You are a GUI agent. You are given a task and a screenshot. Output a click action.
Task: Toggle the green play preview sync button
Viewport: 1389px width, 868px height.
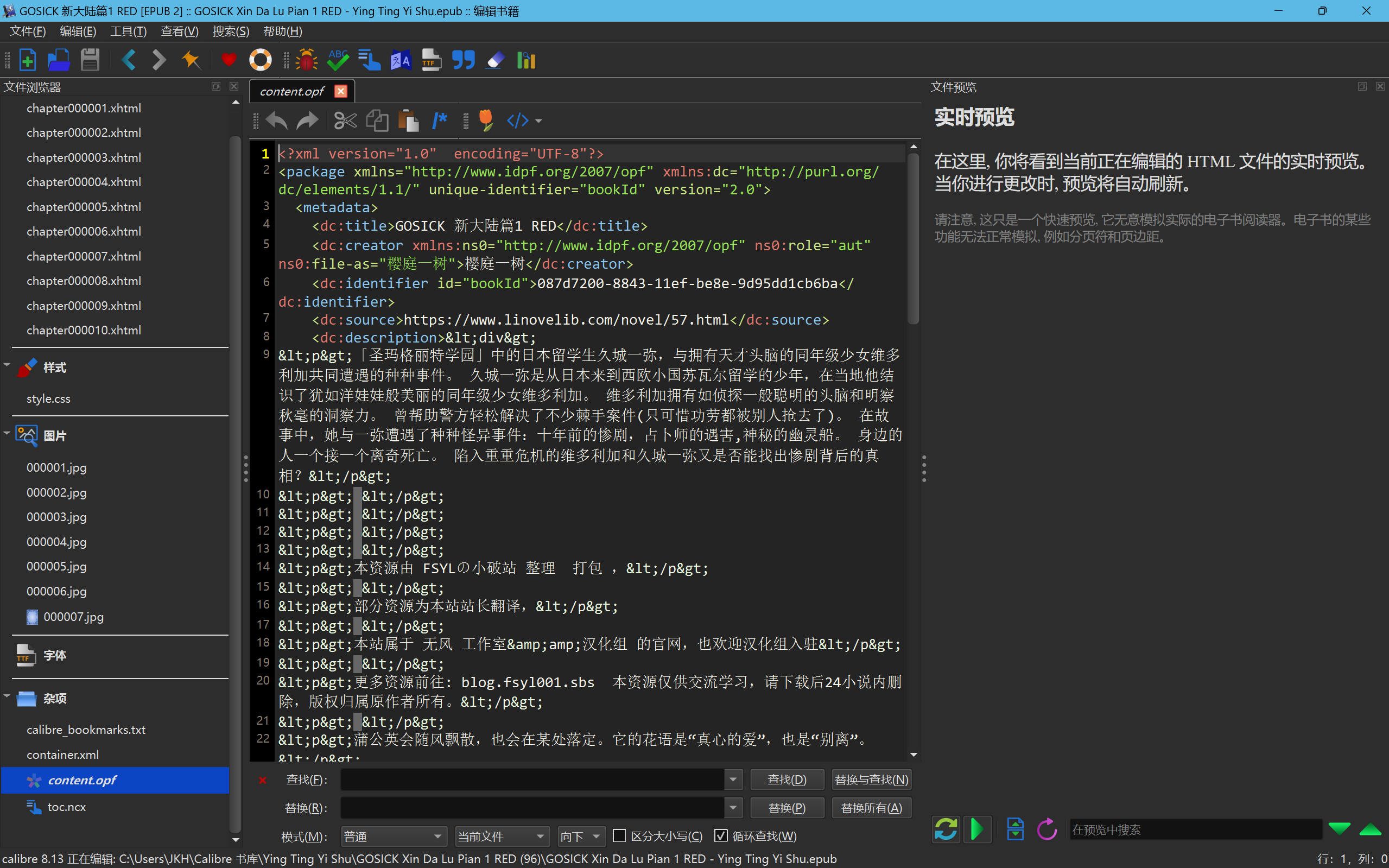[977, 829]
